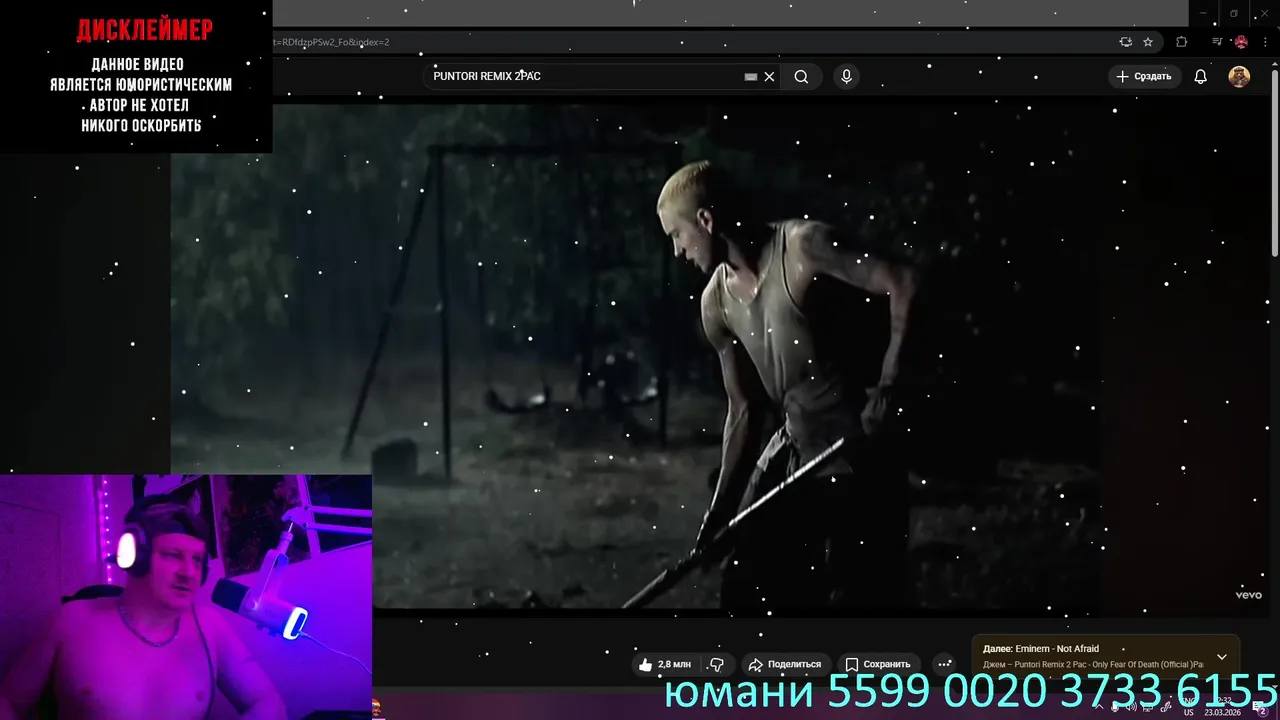The width and height of the screenshot is (1280, 720).
Task: Click the address bar URL text
Action: (x=330, y=42)
